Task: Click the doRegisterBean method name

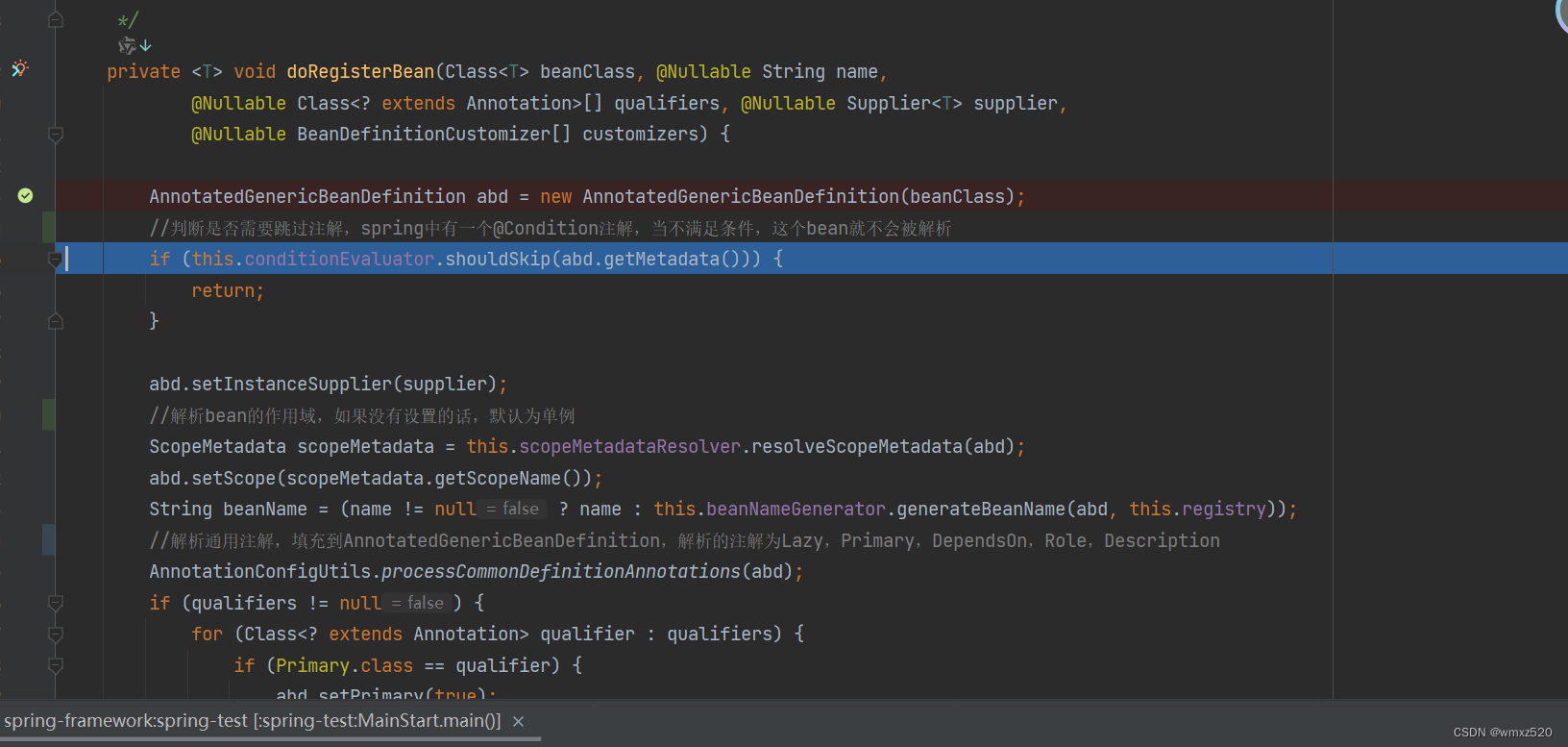Action: [x=360, y=72]
